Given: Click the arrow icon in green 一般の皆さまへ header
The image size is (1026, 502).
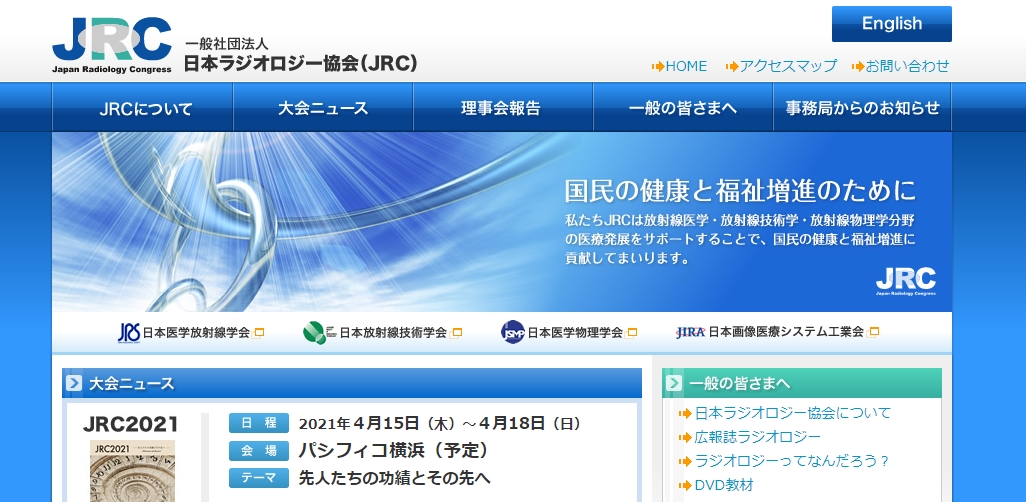Looking at the screenshot, I should 674,383.
